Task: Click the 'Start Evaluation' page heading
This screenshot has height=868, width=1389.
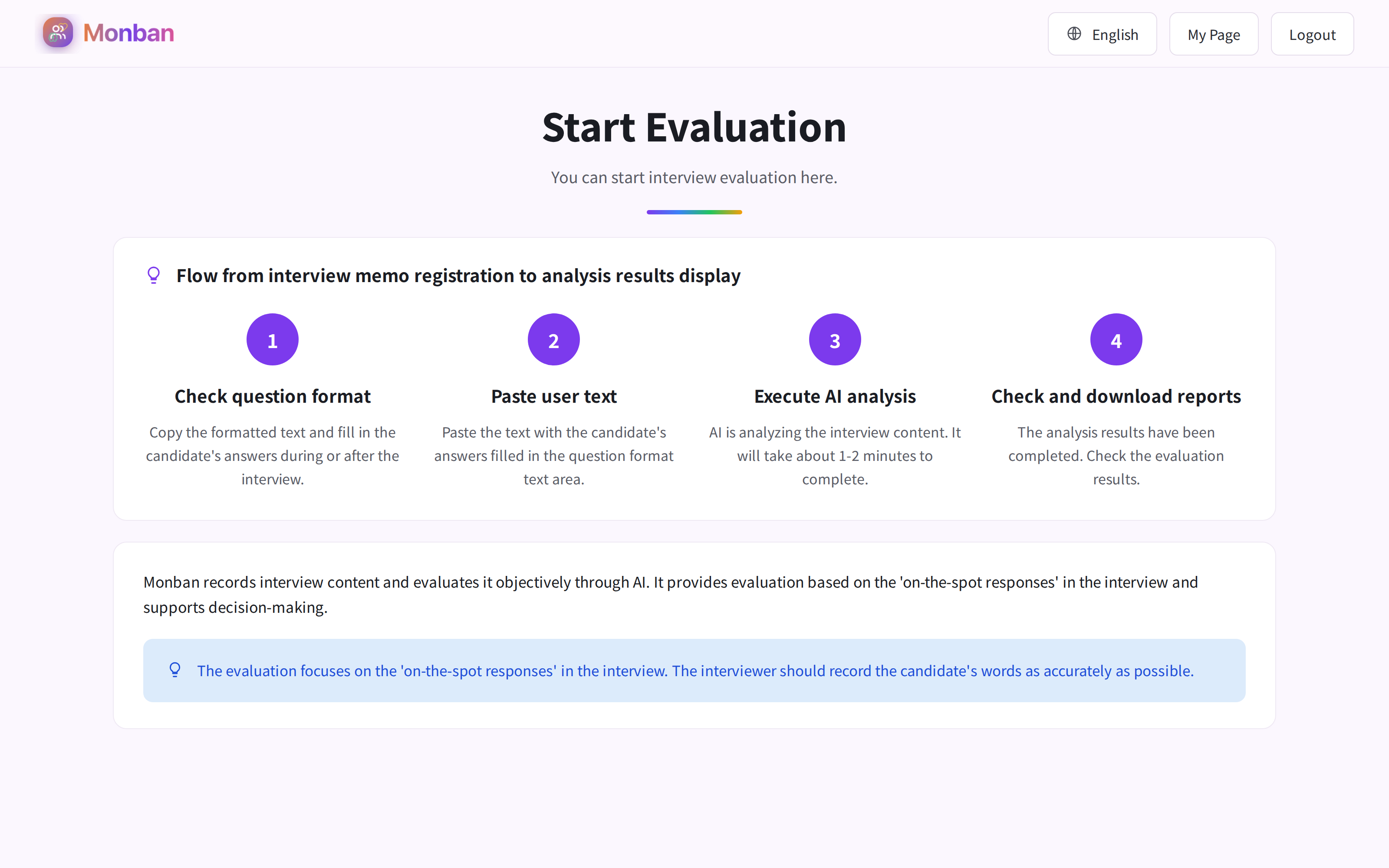Action: 694,127
